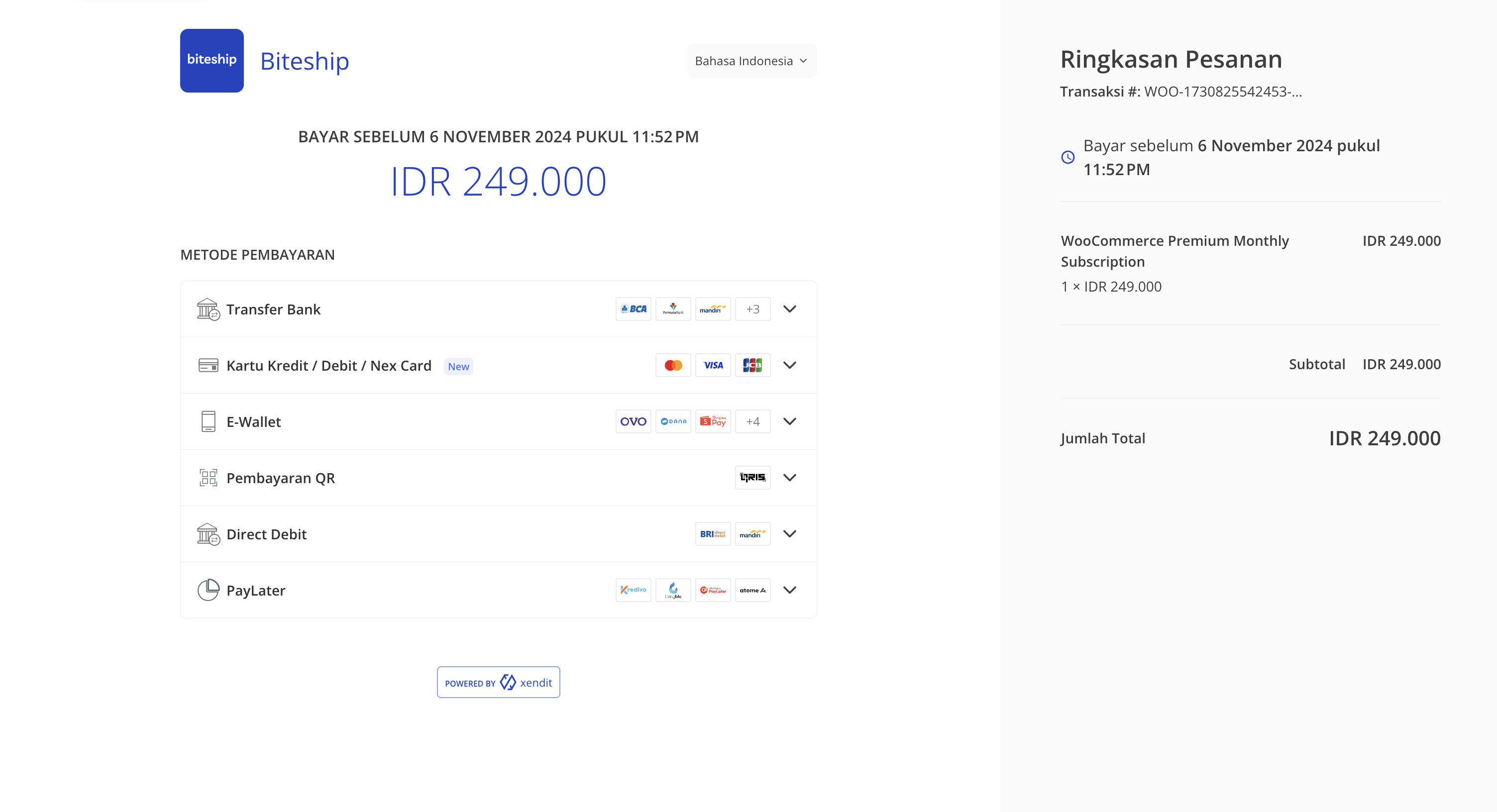
Task: Click the ShopeePay logo icon
Action: 713,422
